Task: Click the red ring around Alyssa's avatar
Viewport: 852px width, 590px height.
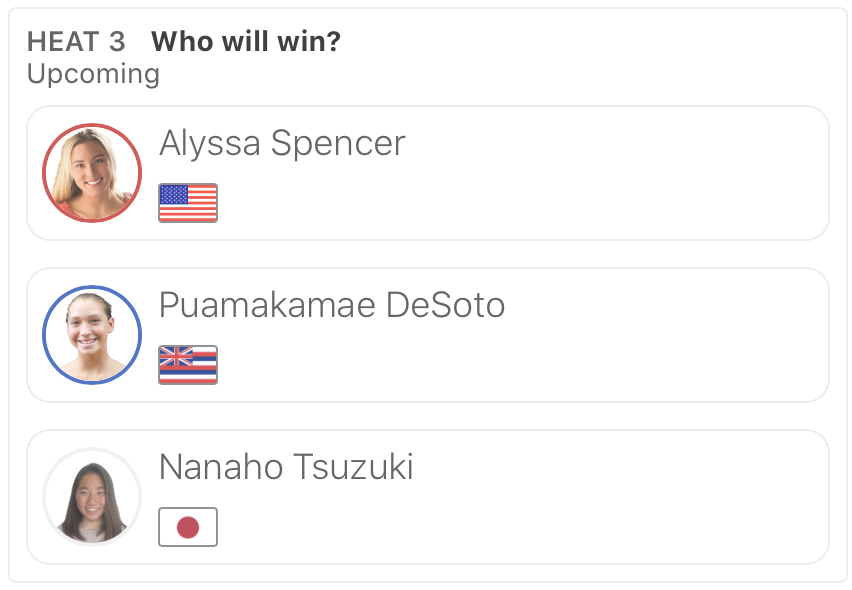Action: coord(45,173)
